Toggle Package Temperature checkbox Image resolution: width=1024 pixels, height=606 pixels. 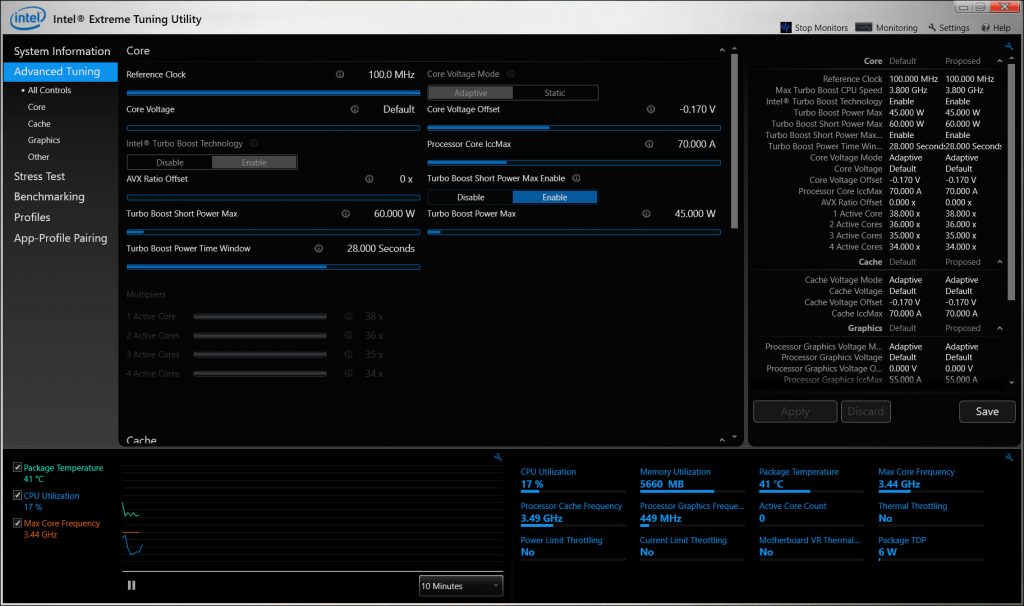(x=18, y=467)
